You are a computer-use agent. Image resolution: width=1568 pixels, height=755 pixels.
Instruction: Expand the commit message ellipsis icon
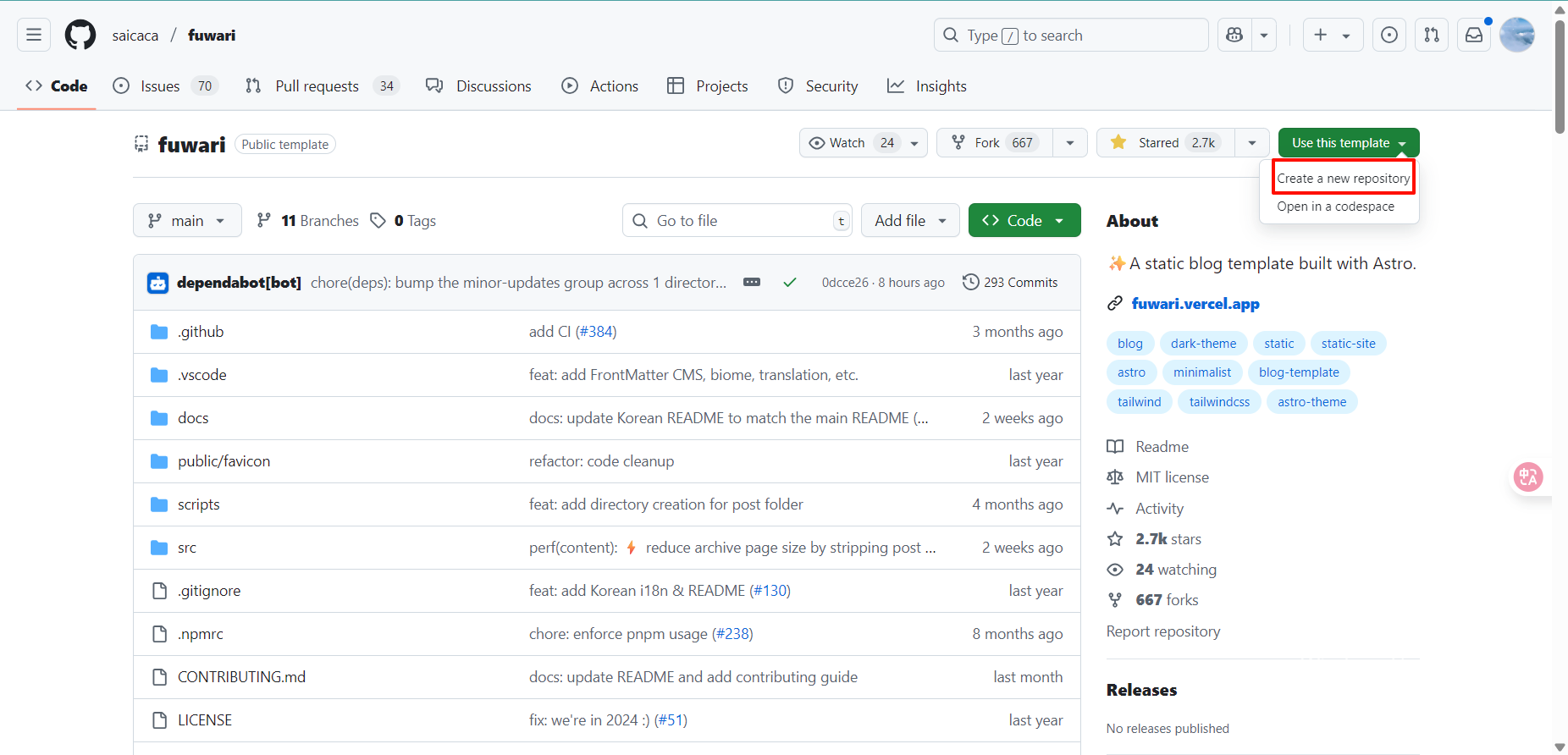click(752, 282)
